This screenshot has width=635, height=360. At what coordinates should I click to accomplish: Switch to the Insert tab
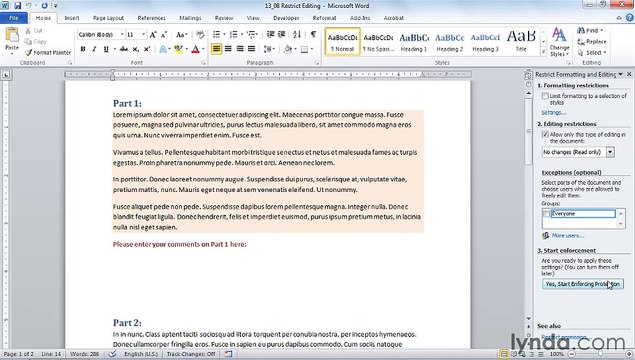point(72,18)
